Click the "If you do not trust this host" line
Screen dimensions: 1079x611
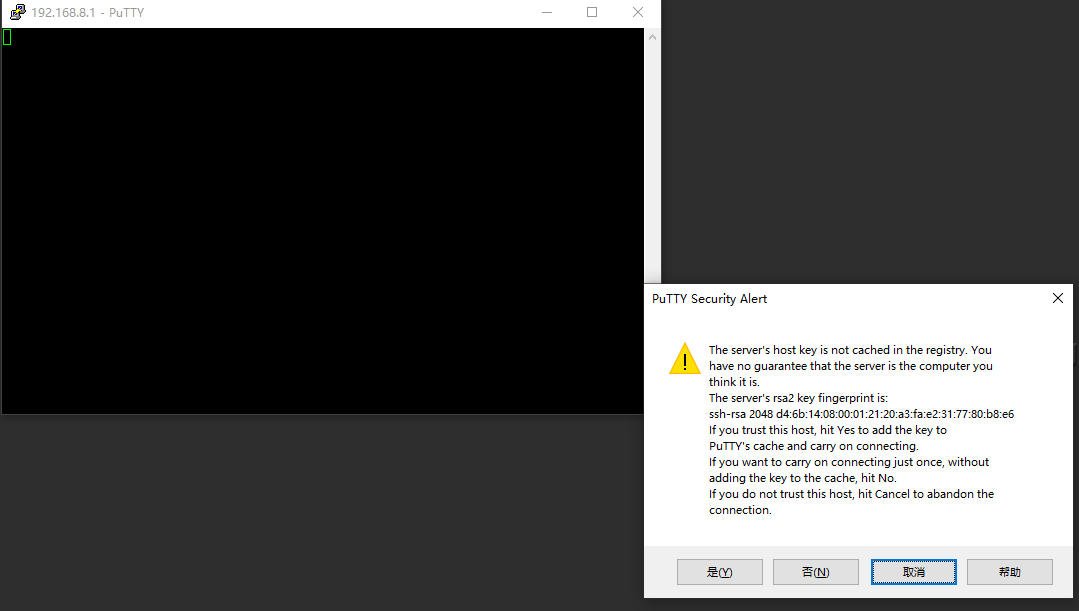851,494
